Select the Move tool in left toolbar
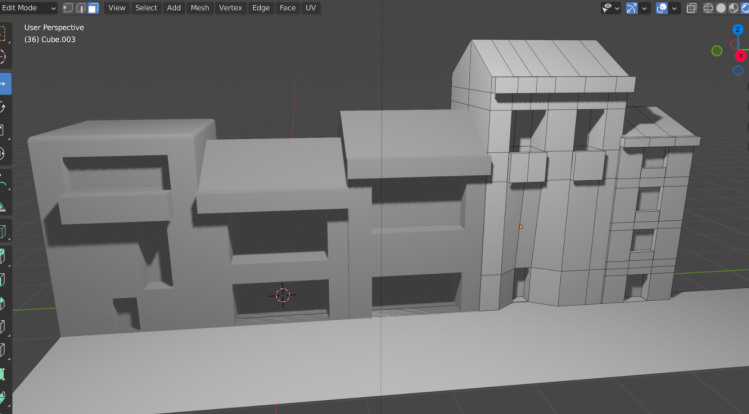Screen dimensions: 749x414 click(3, 83)
